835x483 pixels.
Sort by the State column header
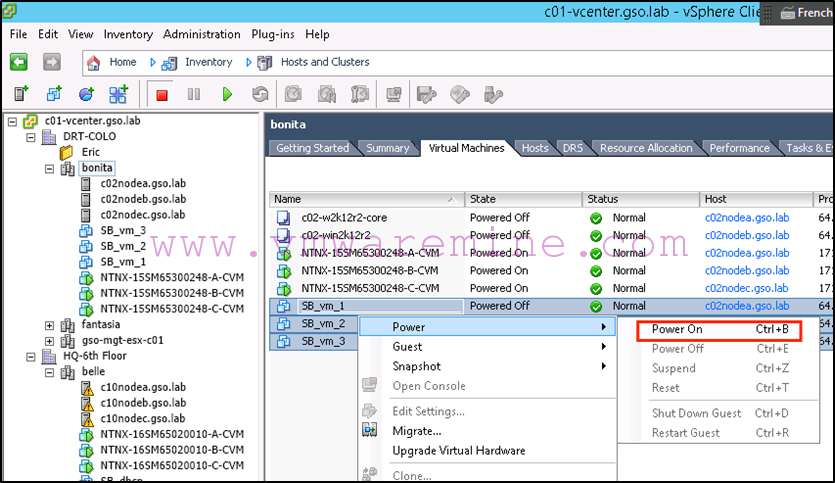click(x=523, y=199)
